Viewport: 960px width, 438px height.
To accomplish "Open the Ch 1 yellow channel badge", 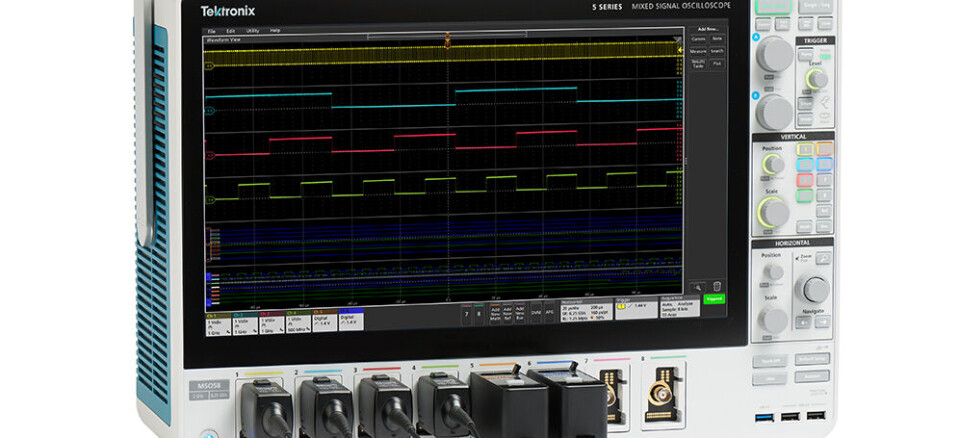I will (218, 324).
